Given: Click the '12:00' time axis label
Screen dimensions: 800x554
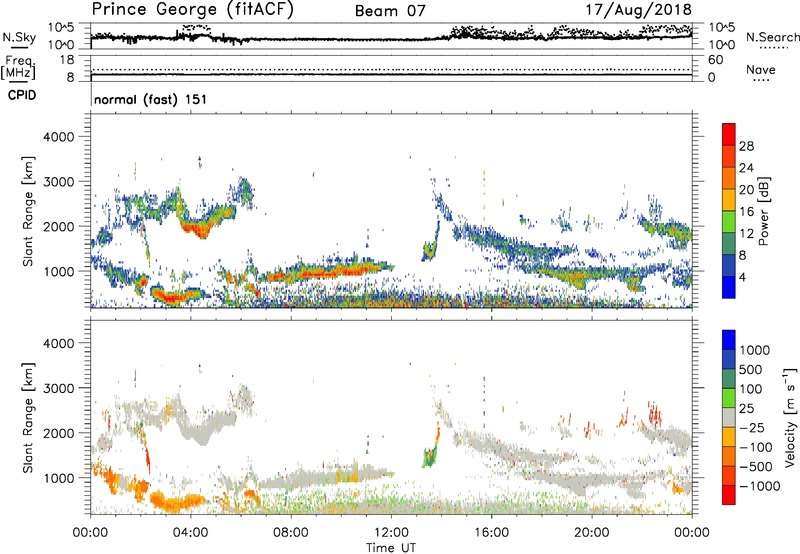Looking at the screenshot, I should (x=391, y=533).
